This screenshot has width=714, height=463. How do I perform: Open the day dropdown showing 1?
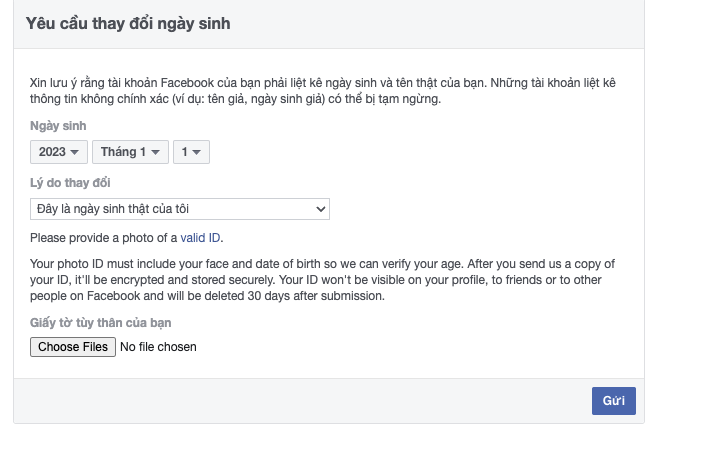190,152
